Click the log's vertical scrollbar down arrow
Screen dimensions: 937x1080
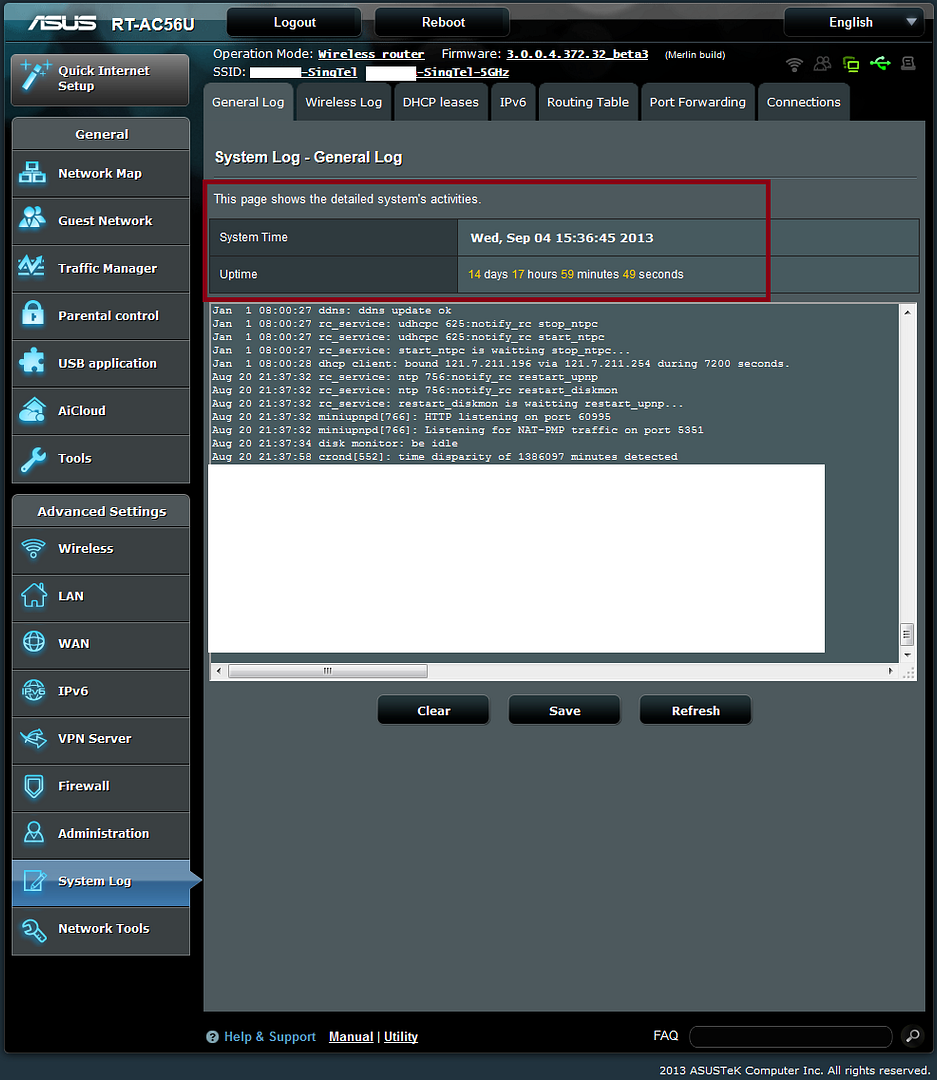pyautogui.click(x=908, y=655)
